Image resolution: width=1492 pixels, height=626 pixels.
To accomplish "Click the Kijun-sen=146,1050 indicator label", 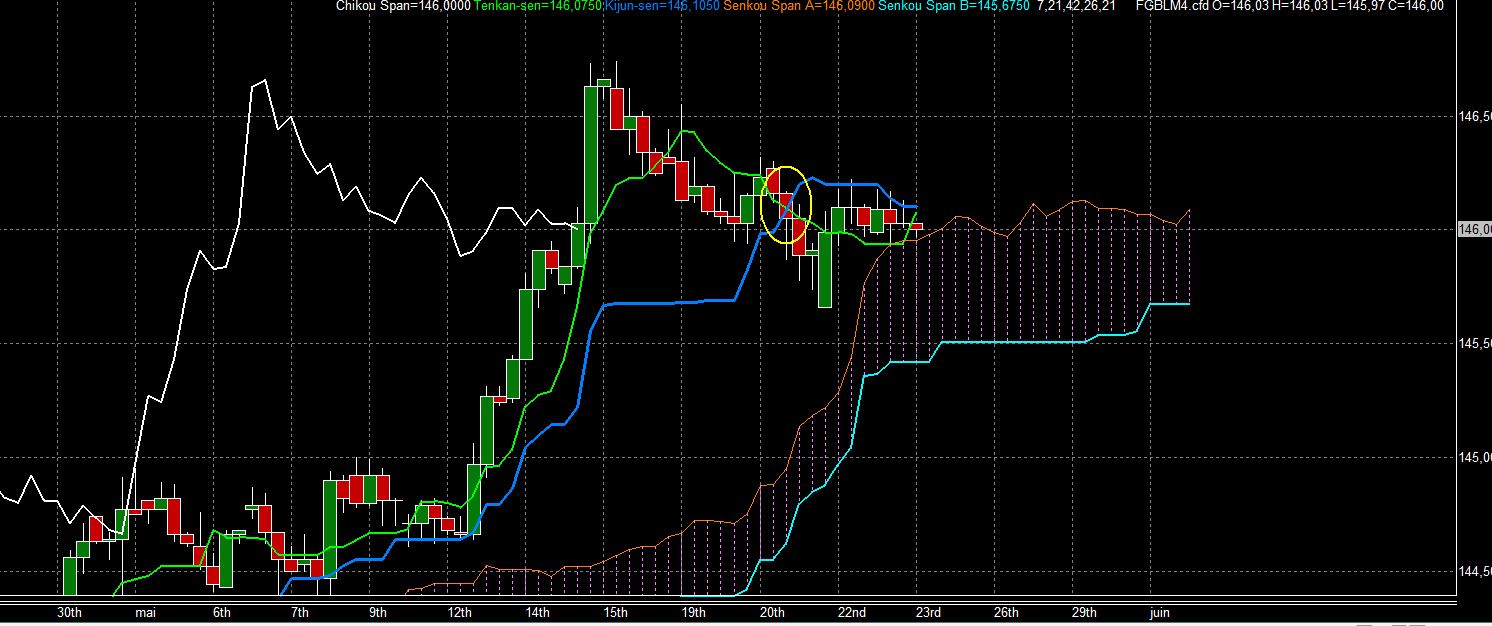I will (662, 6).
